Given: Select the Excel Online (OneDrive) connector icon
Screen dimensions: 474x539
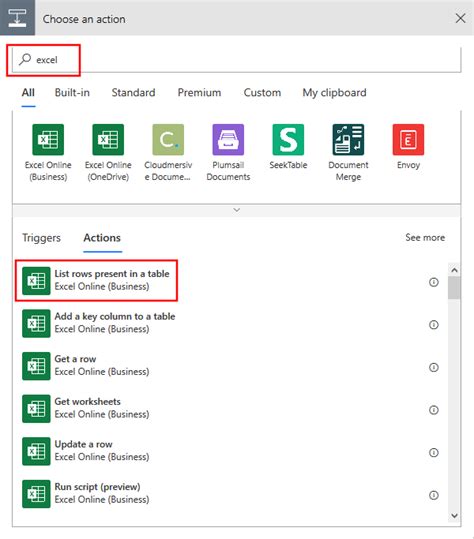Looking at the screenshot, I should click(x=108, y=140).
